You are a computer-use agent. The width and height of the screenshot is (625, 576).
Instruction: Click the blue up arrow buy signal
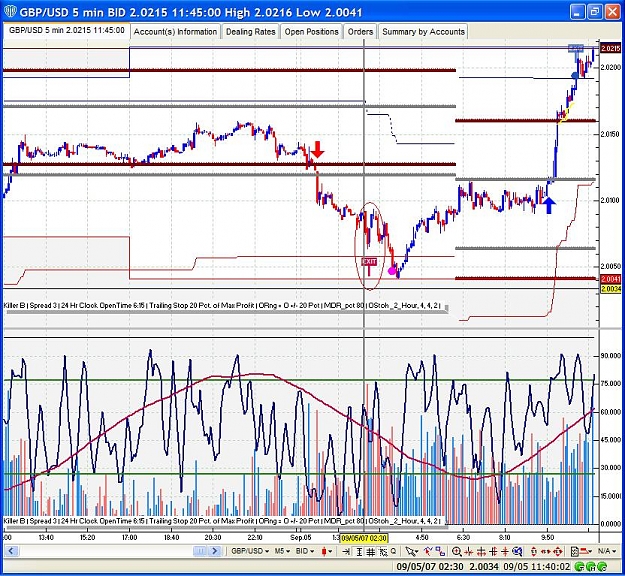[549, 206]
